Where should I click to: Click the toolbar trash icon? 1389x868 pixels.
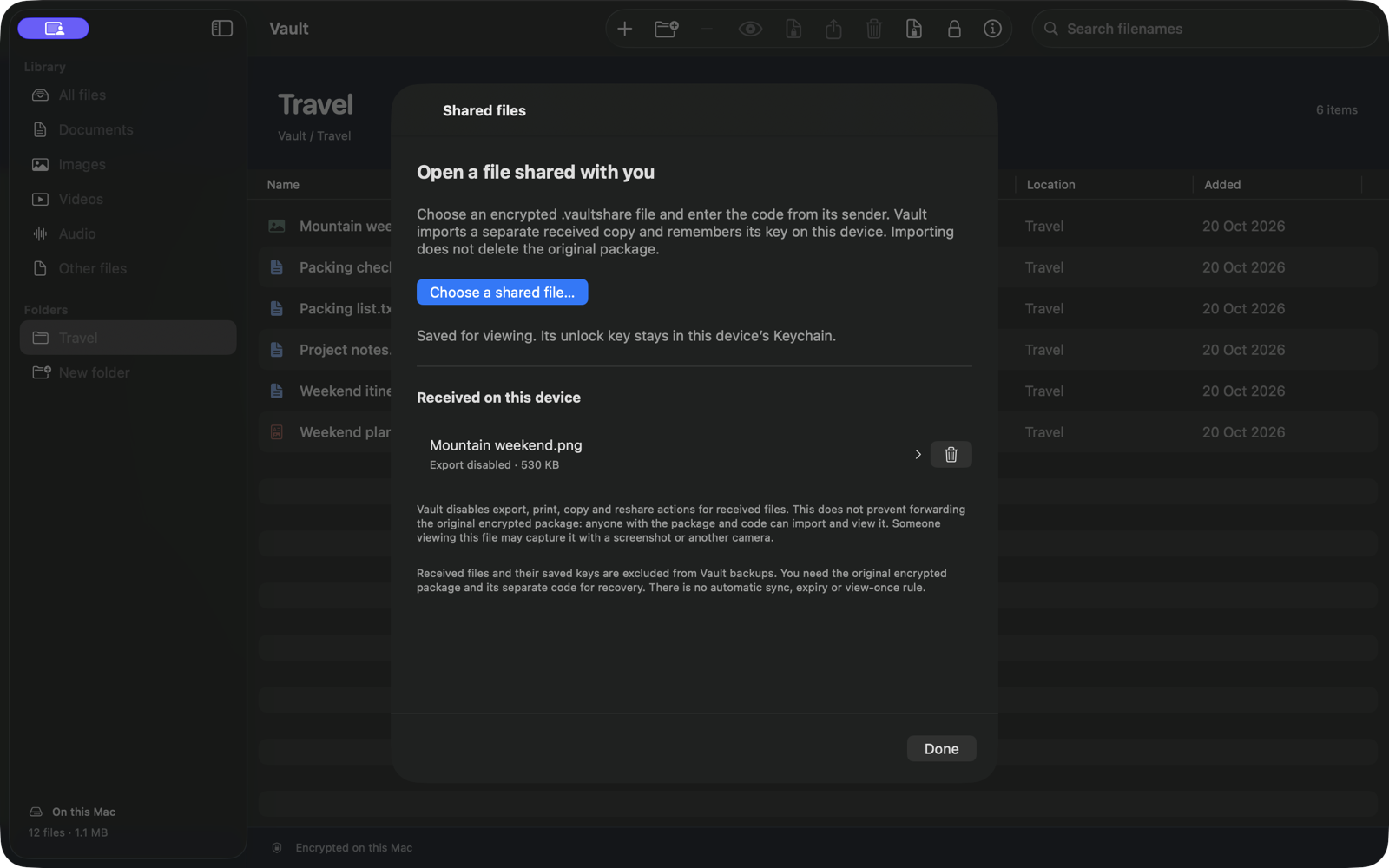[874, 29]
